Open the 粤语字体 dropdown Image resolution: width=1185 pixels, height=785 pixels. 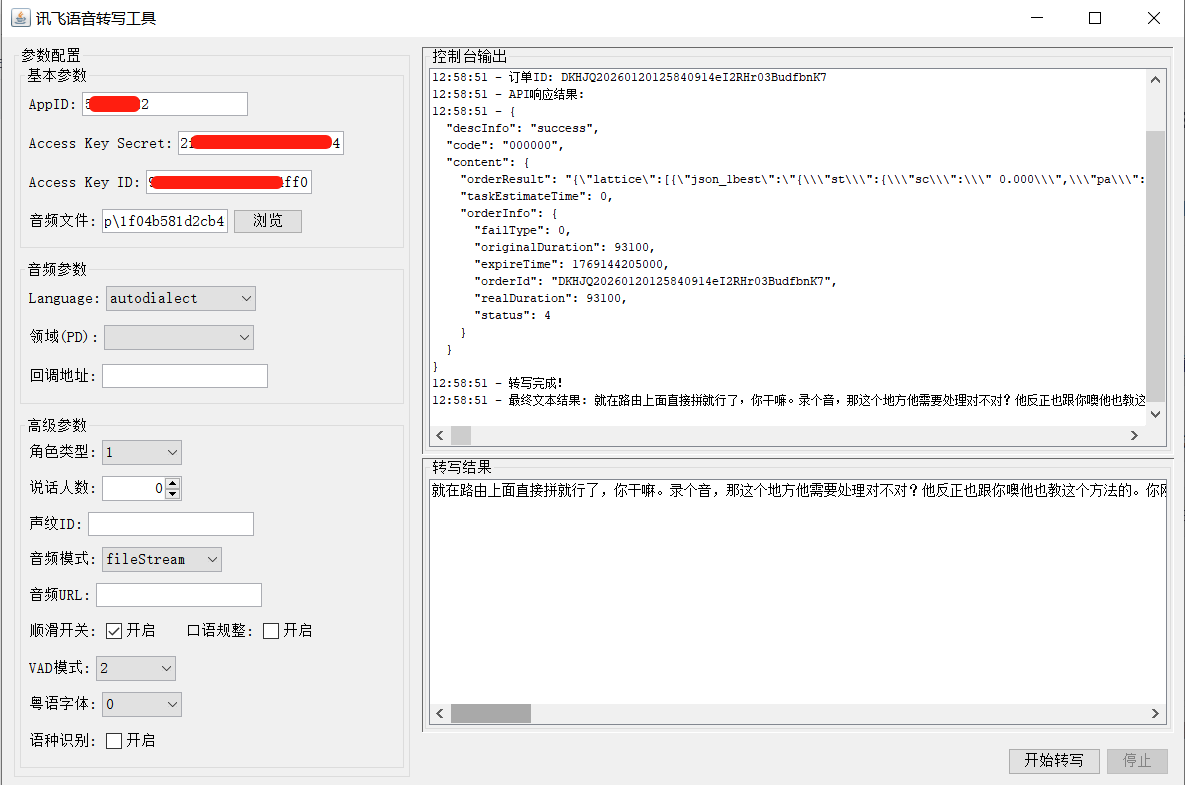[142, 704]
